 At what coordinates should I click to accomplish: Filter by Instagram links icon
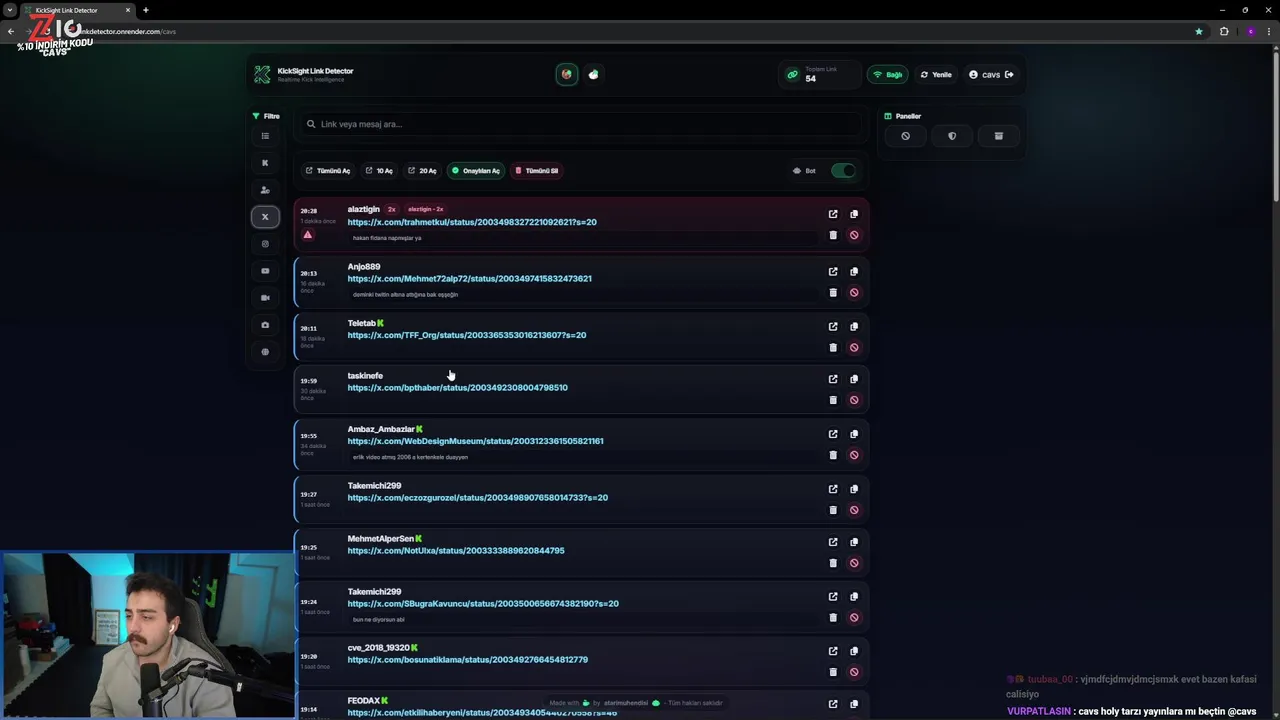[x=265, y=244]
